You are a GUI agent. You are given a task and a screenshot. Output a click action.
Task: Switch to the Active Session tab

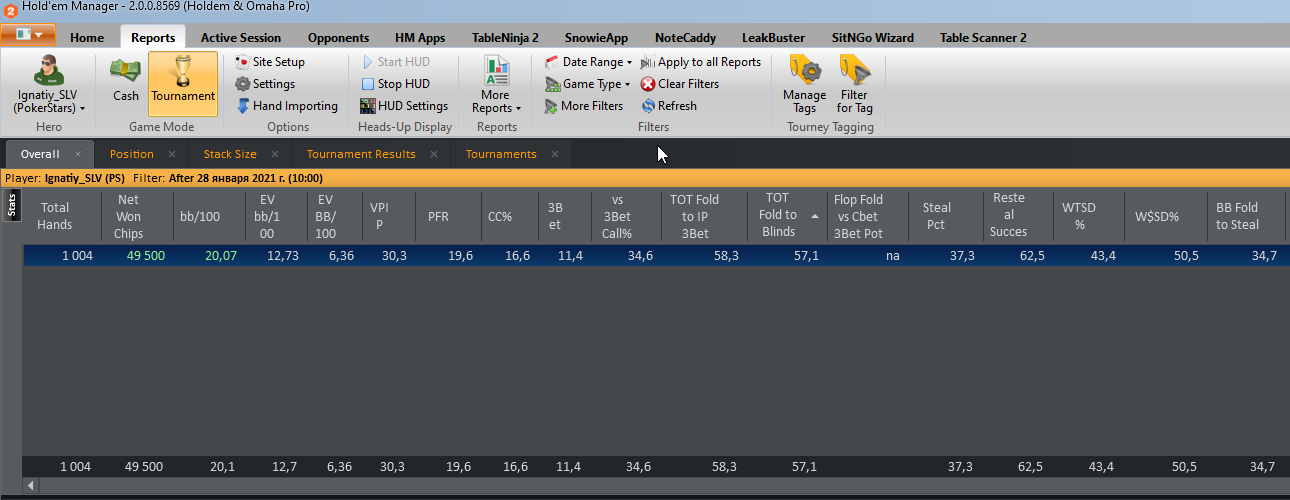tap(241, 38)
